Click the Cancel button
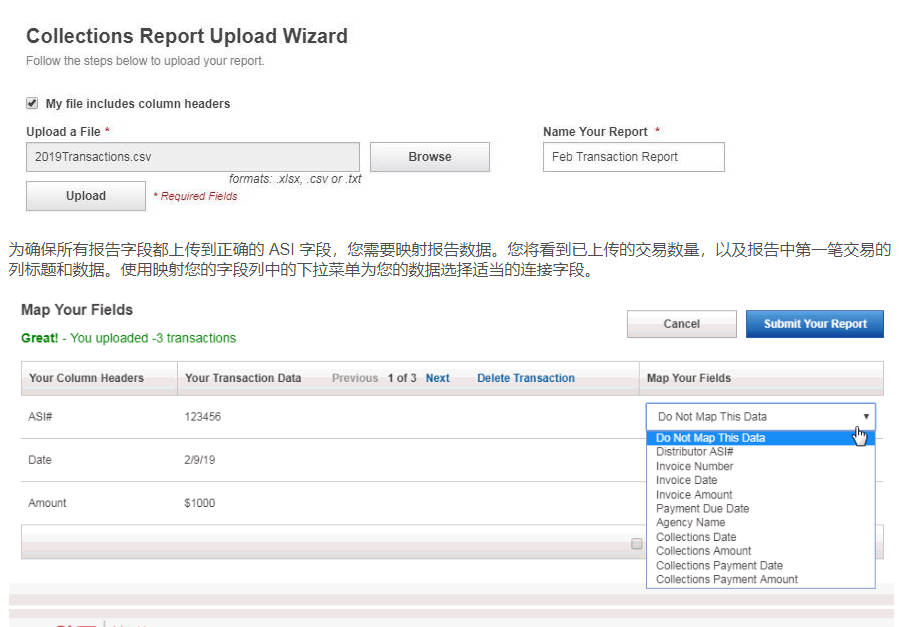 point(681,324)
